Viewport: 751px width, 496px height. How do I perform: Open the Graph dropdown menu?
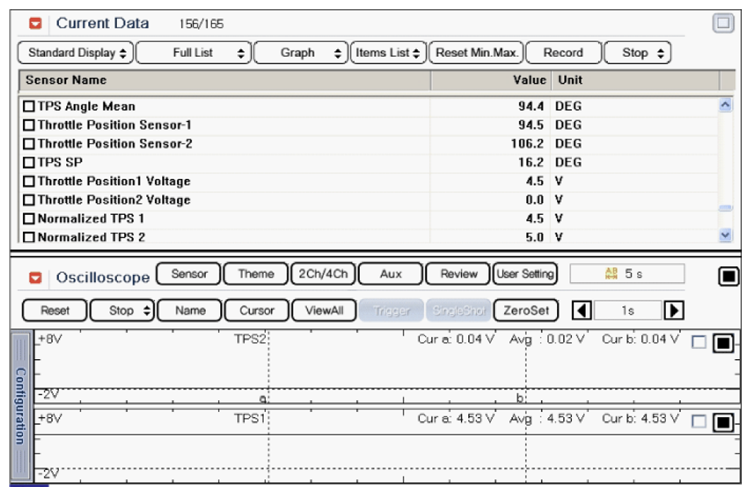(x=299, y=53)
